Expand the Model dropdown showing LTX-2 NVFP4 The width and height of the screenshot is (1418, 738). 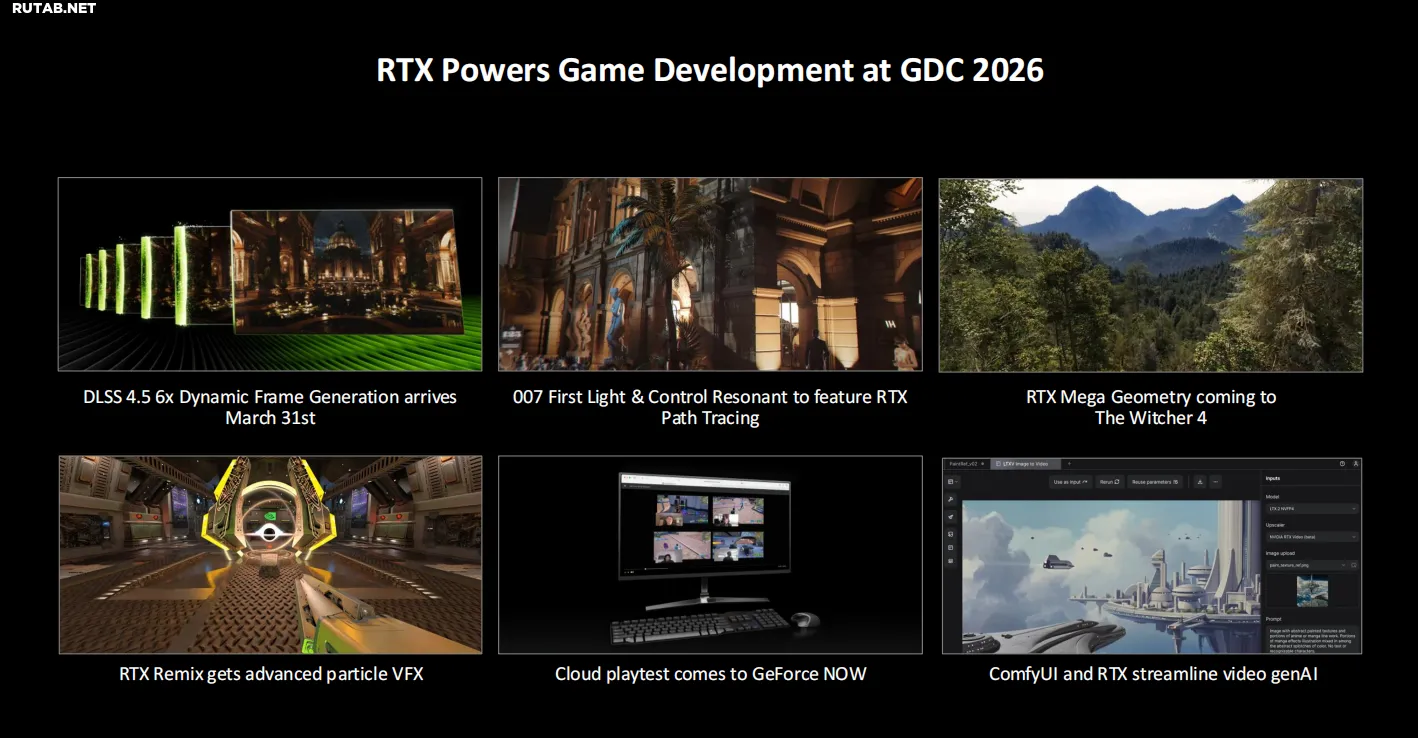point(1311,509)
